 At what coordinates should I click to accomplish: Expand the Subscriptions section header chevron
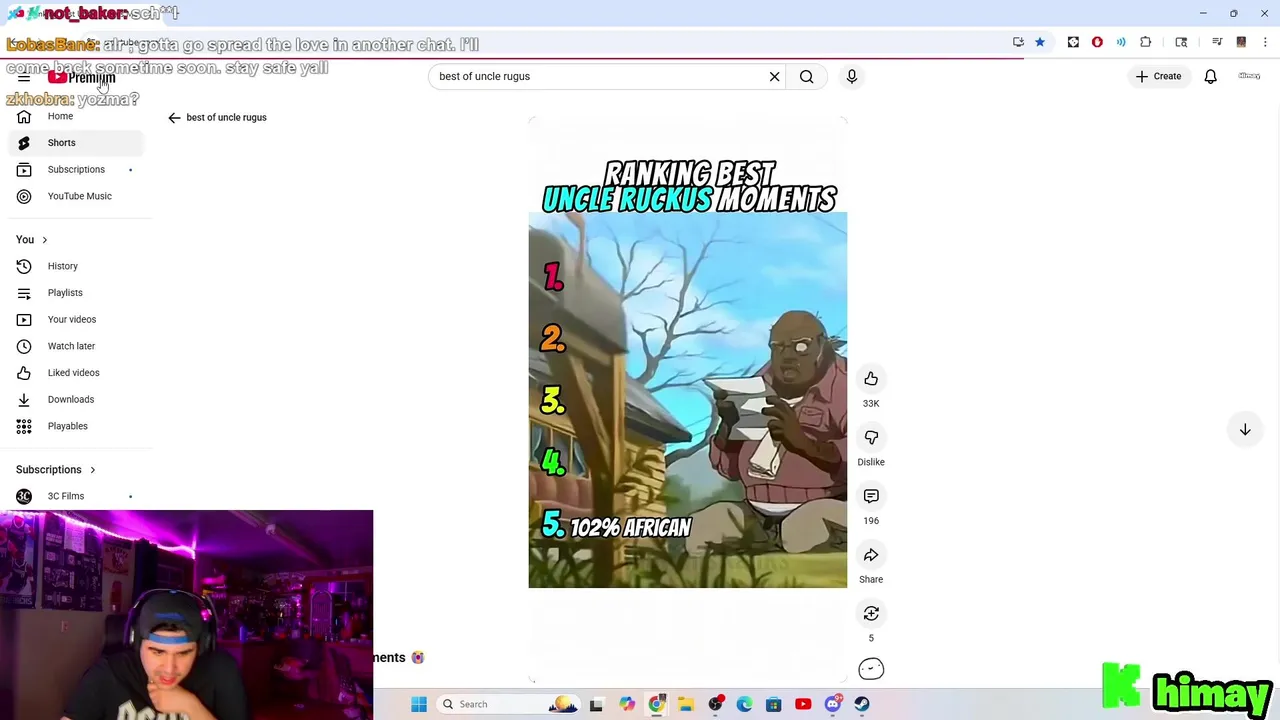point(92,470)
